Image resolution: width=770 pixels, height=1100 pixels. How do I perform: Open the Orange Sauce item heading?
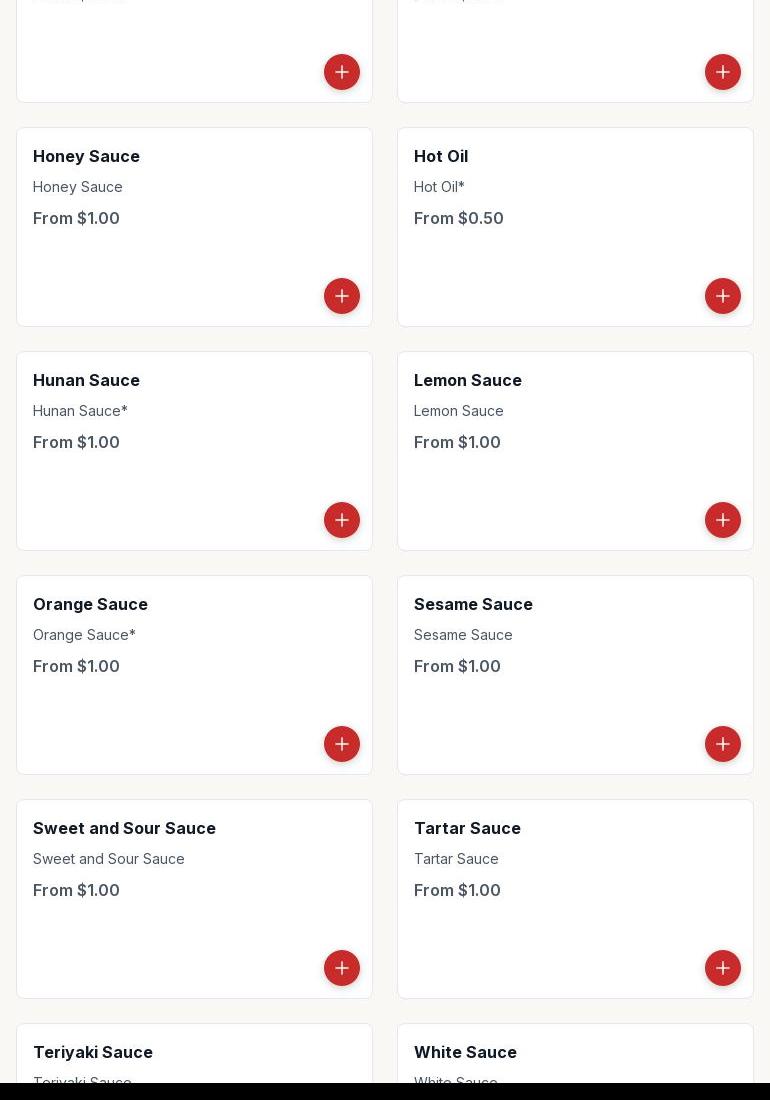(90, 604)
